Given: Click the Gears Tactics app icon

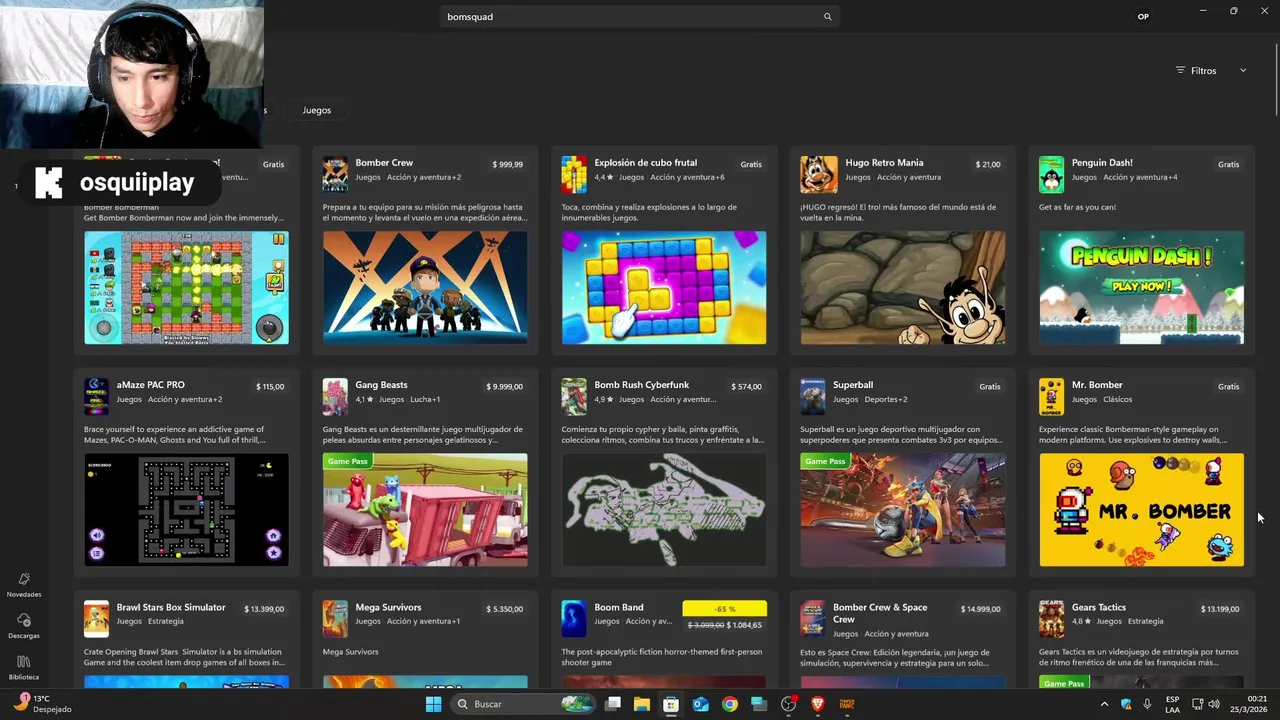Looking at the screenshot, I should [1051, 619].
